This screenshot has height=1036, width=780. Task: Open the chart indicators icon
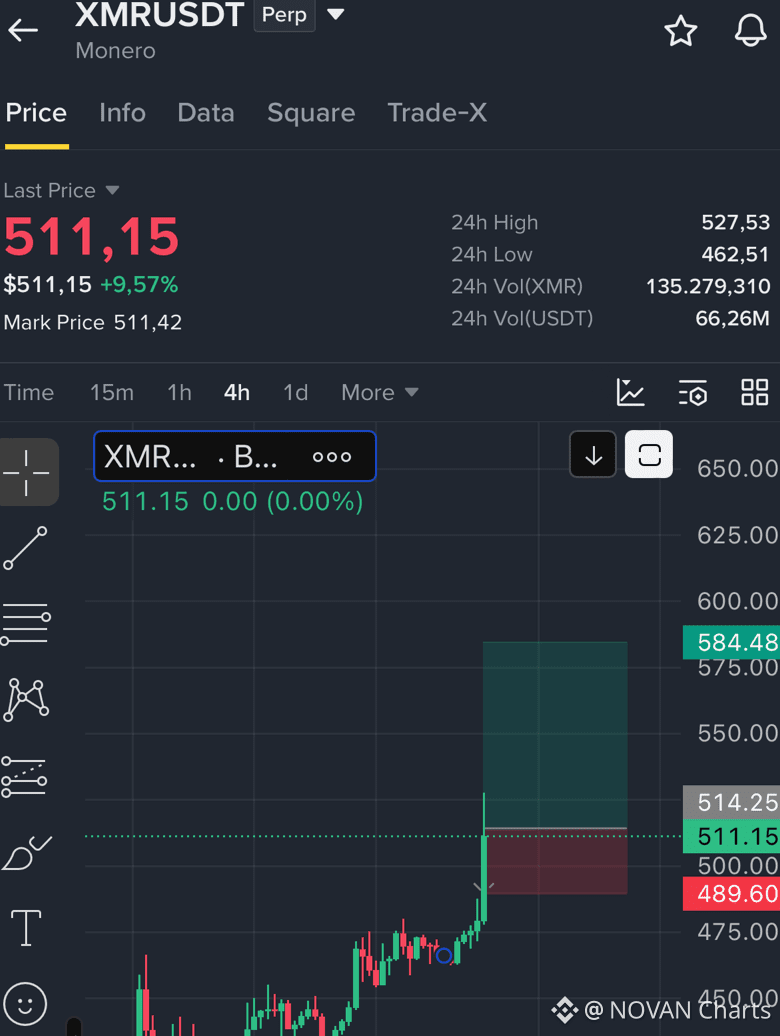[x=630, y=392]
